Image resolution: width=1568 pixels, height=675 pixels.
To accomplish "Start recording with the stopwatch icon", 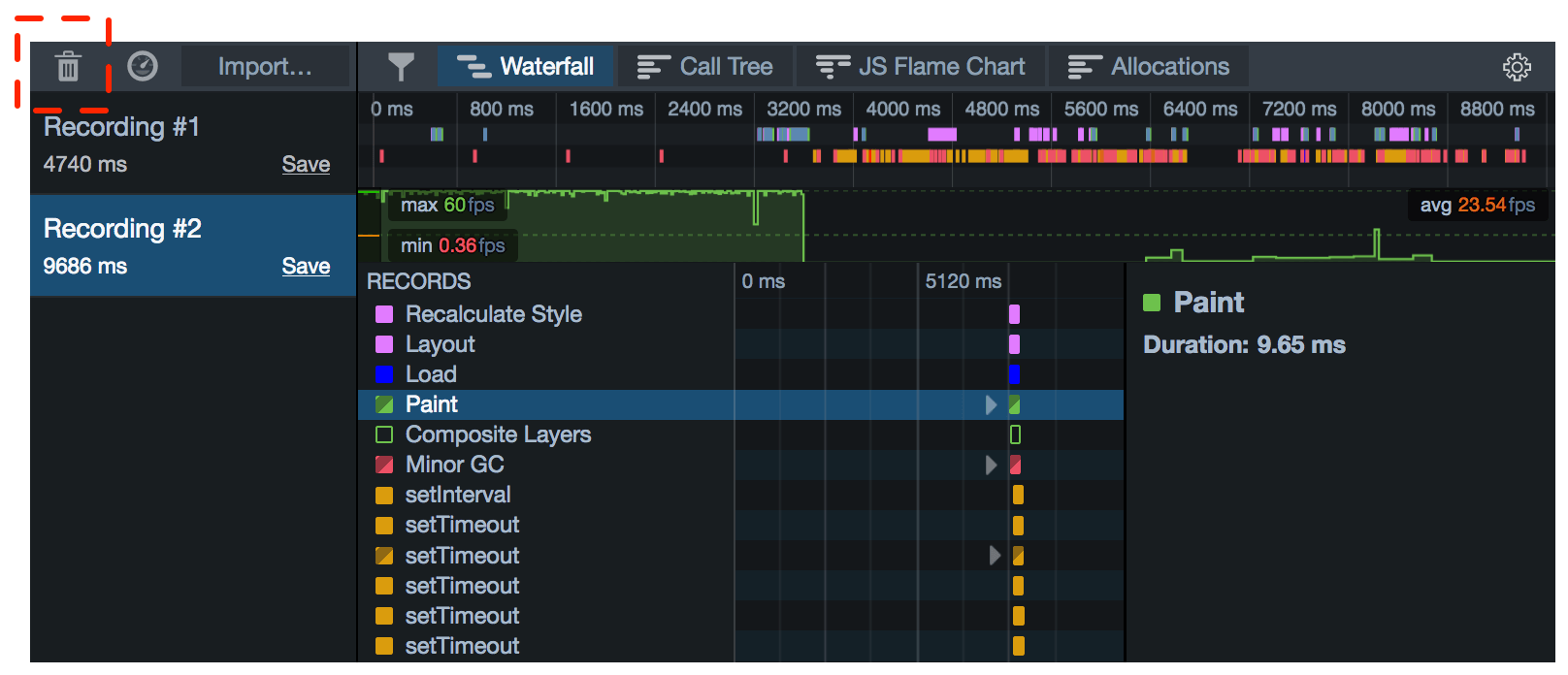I will pos(143,66).
